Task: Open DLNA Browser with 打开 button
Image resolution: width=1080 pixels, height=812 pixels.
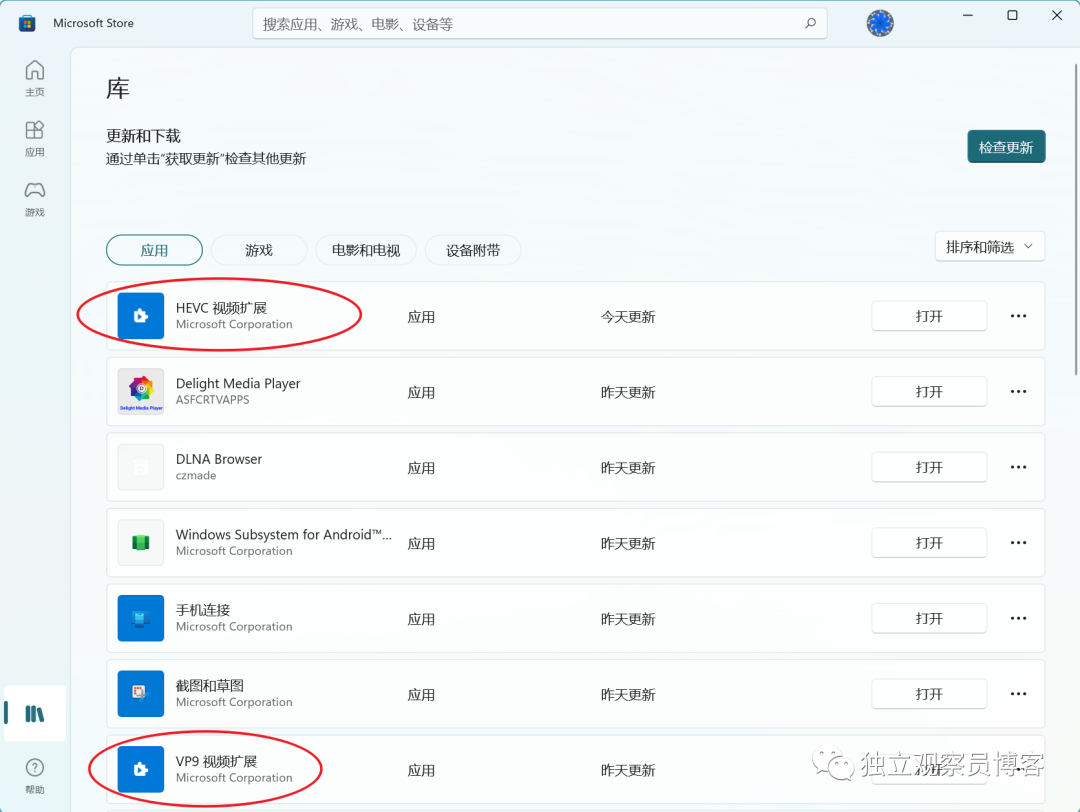Action: (x=929, y=467)
